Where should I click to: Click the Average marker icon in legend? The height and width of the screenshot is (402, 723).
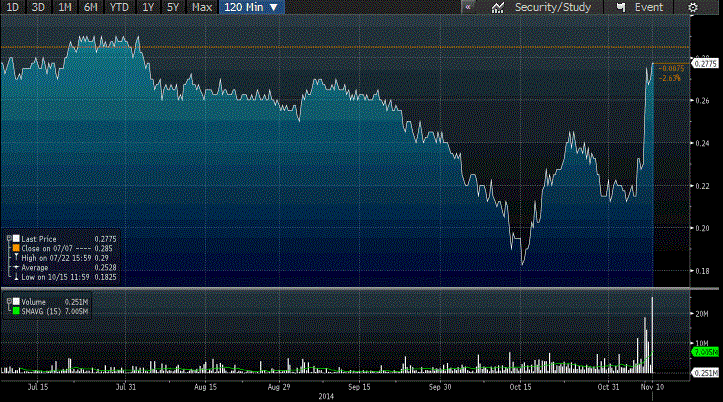pos(14,267)
